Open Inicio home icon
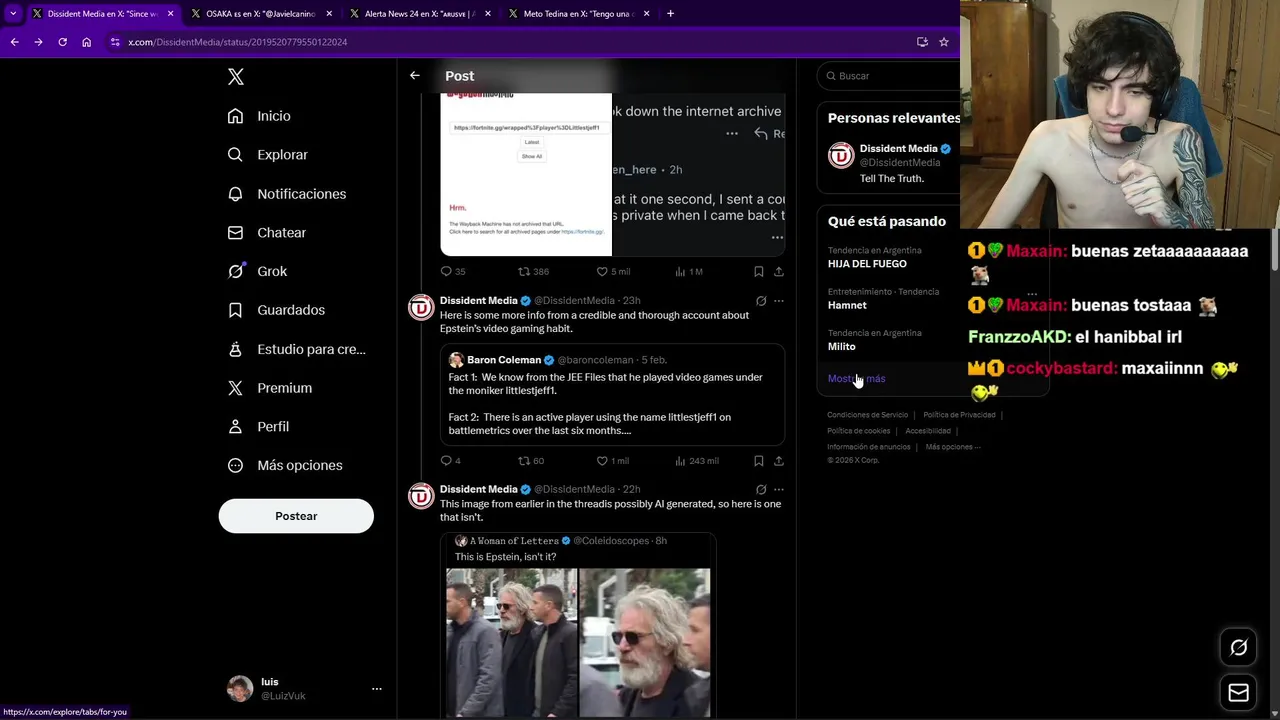Viewport: 1280px width, 720px height. [x=235, y=116]
